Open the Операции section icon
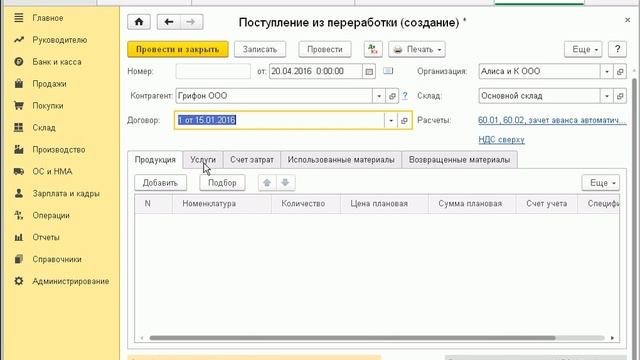 [19, 215]
